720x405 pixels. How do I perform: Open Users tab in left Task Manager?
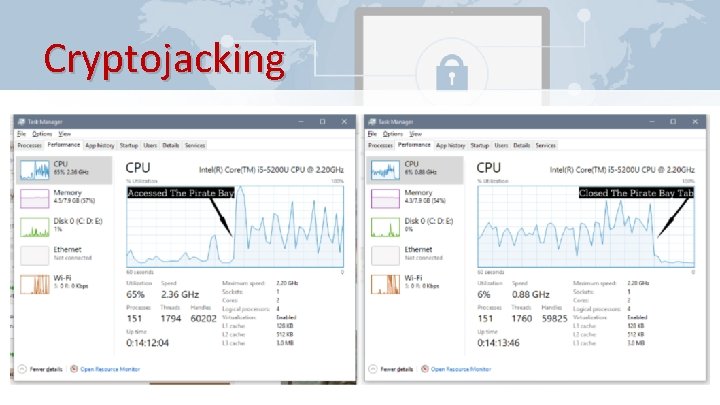[150, 145]
